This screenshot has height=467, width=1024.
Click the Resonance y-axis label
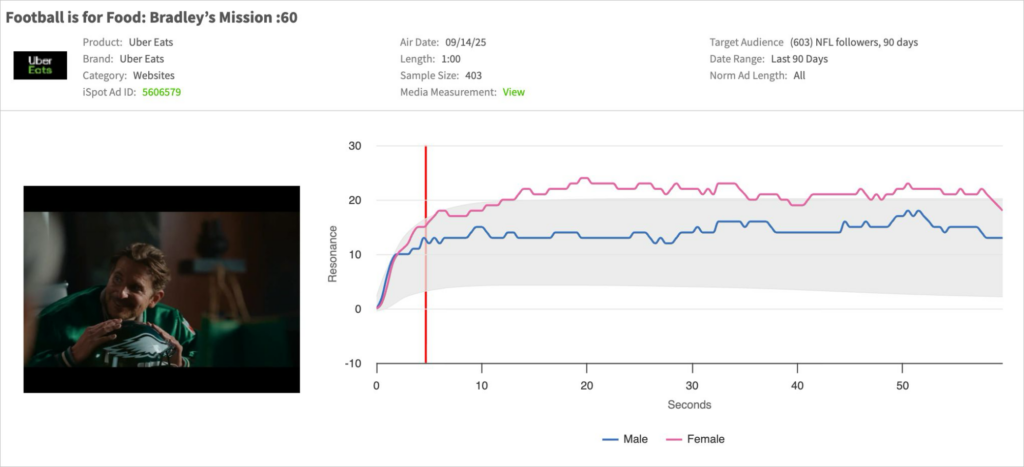334,253
